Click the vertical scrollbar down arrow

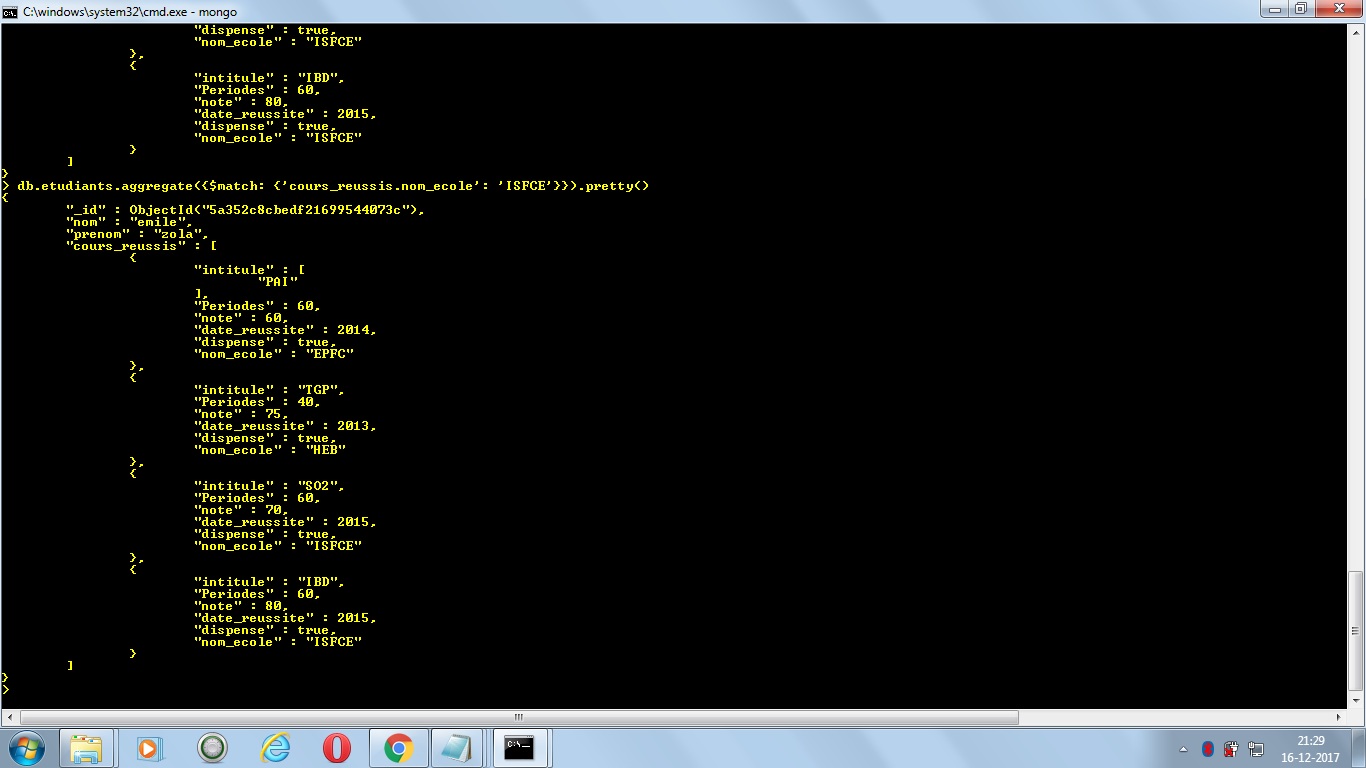[x=1356, y=700]
